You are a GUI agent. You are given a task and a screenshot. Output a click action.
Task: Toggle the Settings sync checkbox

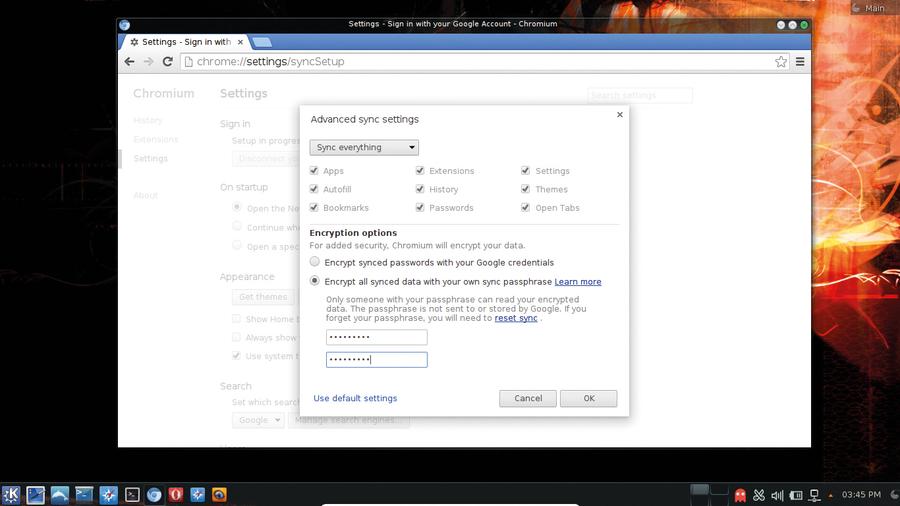(x=525, y=171)
